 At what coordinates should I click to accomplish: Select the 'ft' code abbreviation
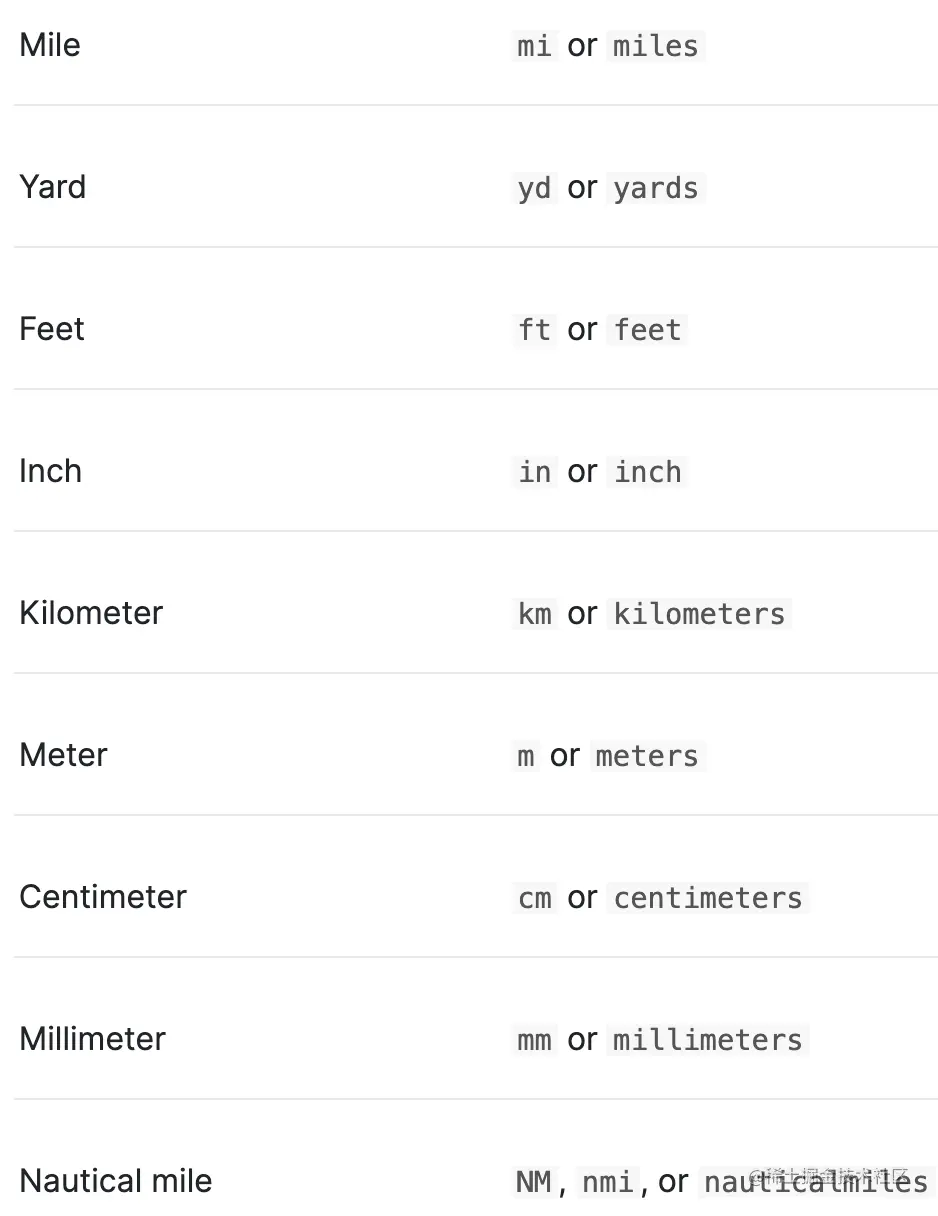coord(535,330)
